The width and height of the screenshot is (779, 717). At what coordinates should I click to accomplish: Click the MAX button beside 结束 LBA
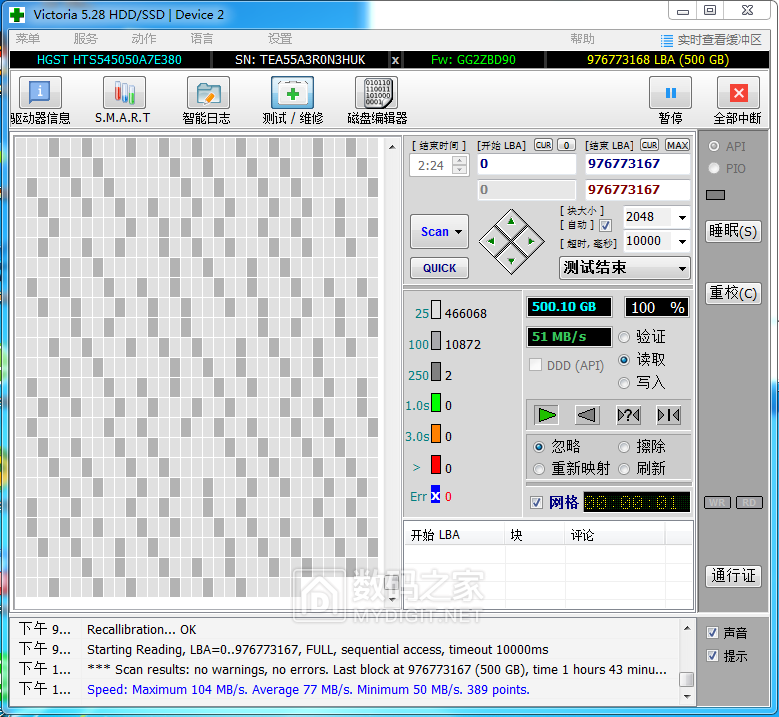(x=678, y=145)
